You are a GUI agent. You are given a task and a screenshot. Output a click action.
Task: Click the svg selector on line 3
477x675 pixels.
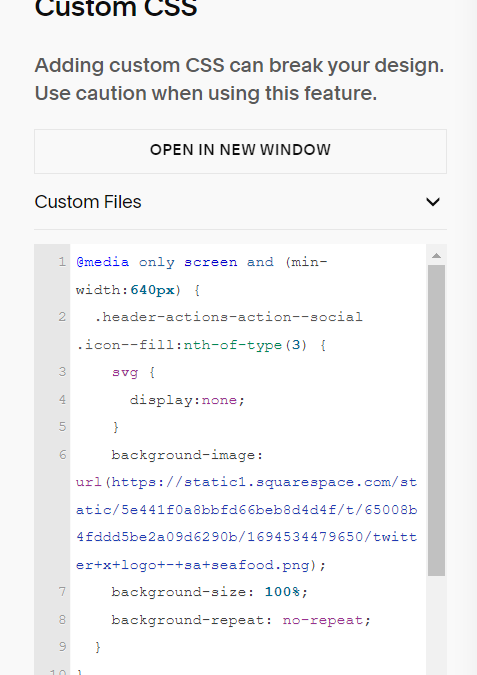click(125, 372)
